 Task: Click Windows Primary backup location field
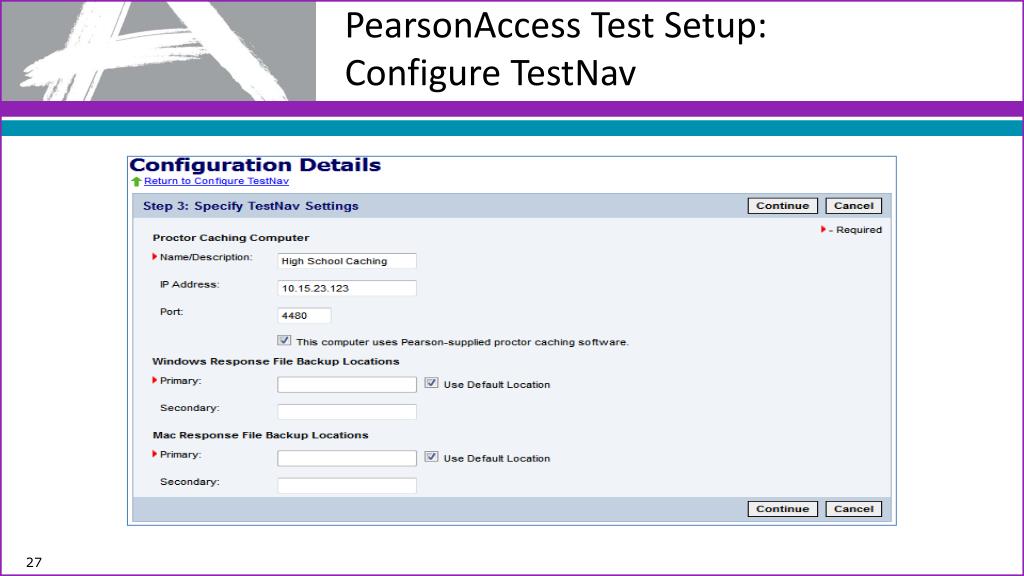tap(347, 385)
